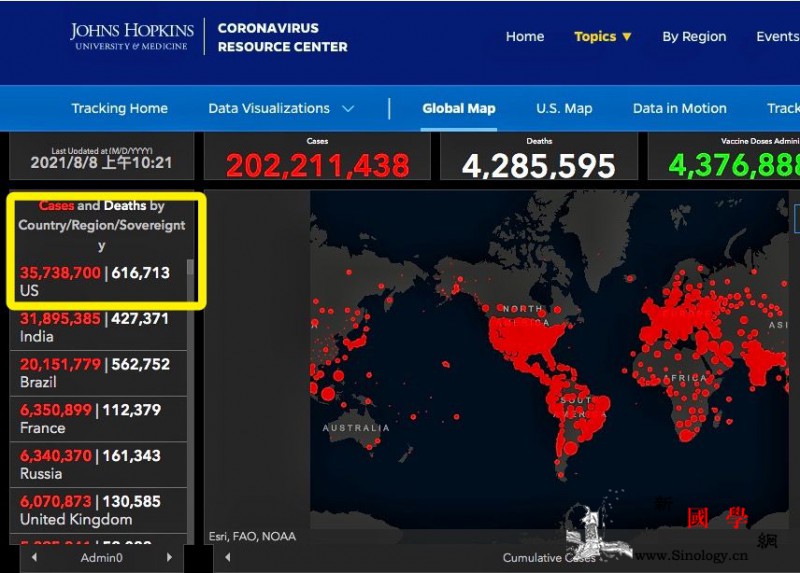The width and height of the screenshot is (800, 573).
Task: Select the US row in country list
Action: [98, 282]
